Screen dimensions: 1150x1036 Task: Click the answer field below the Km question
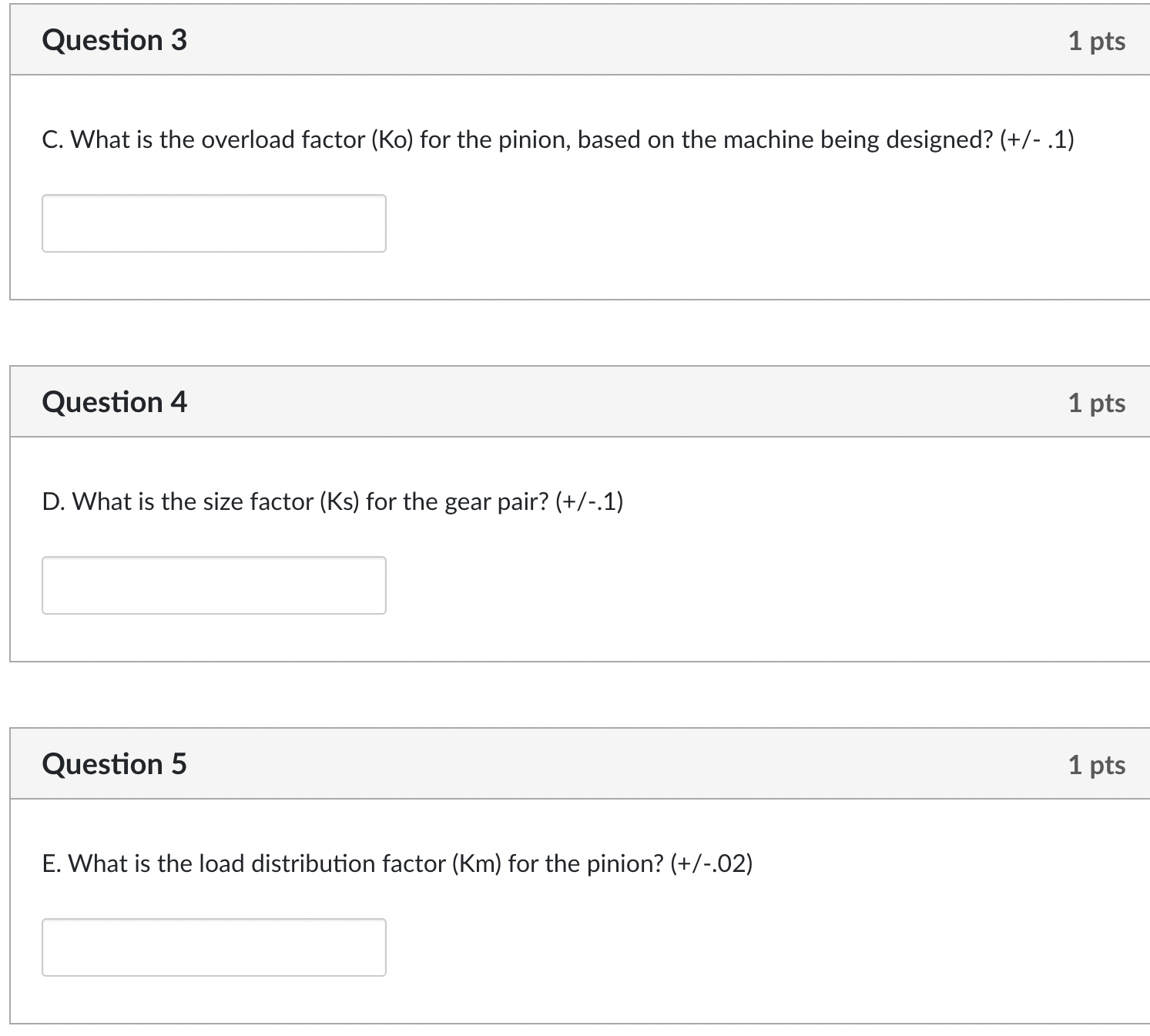[x=213, y=947]
